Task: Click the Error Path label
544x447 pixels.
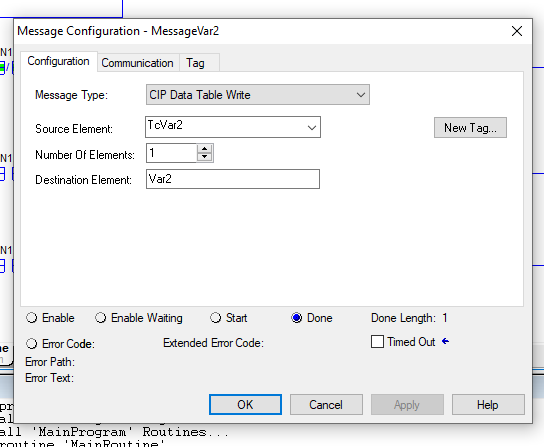Action: coord(50,362)
